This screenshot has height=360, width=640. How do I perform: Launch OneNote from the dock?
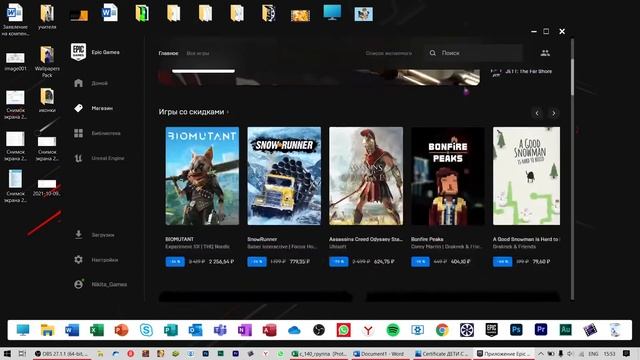tap(245, 330)
